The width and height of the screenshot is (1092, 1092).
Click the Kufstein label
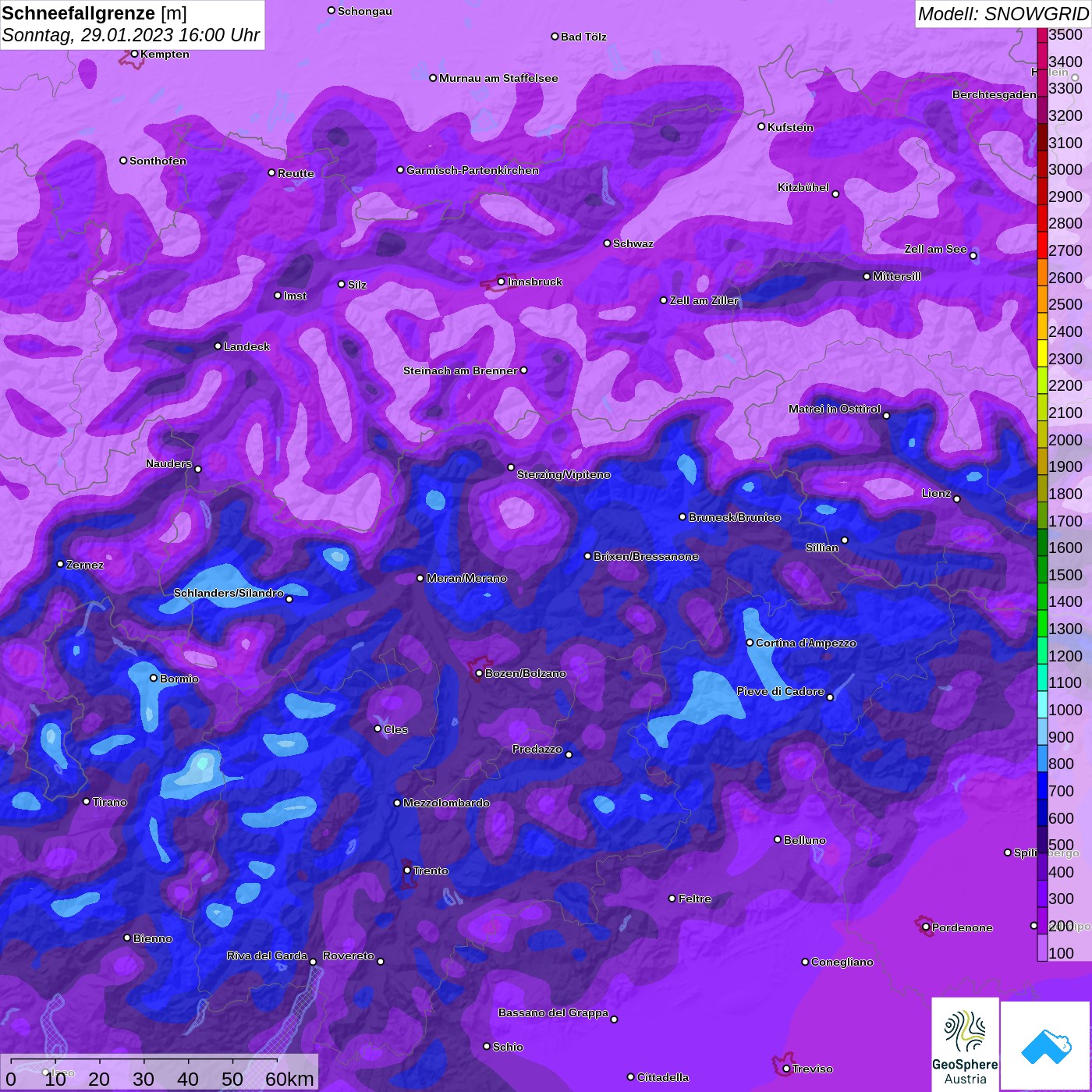pyautogui.click(x=790, y=127)
